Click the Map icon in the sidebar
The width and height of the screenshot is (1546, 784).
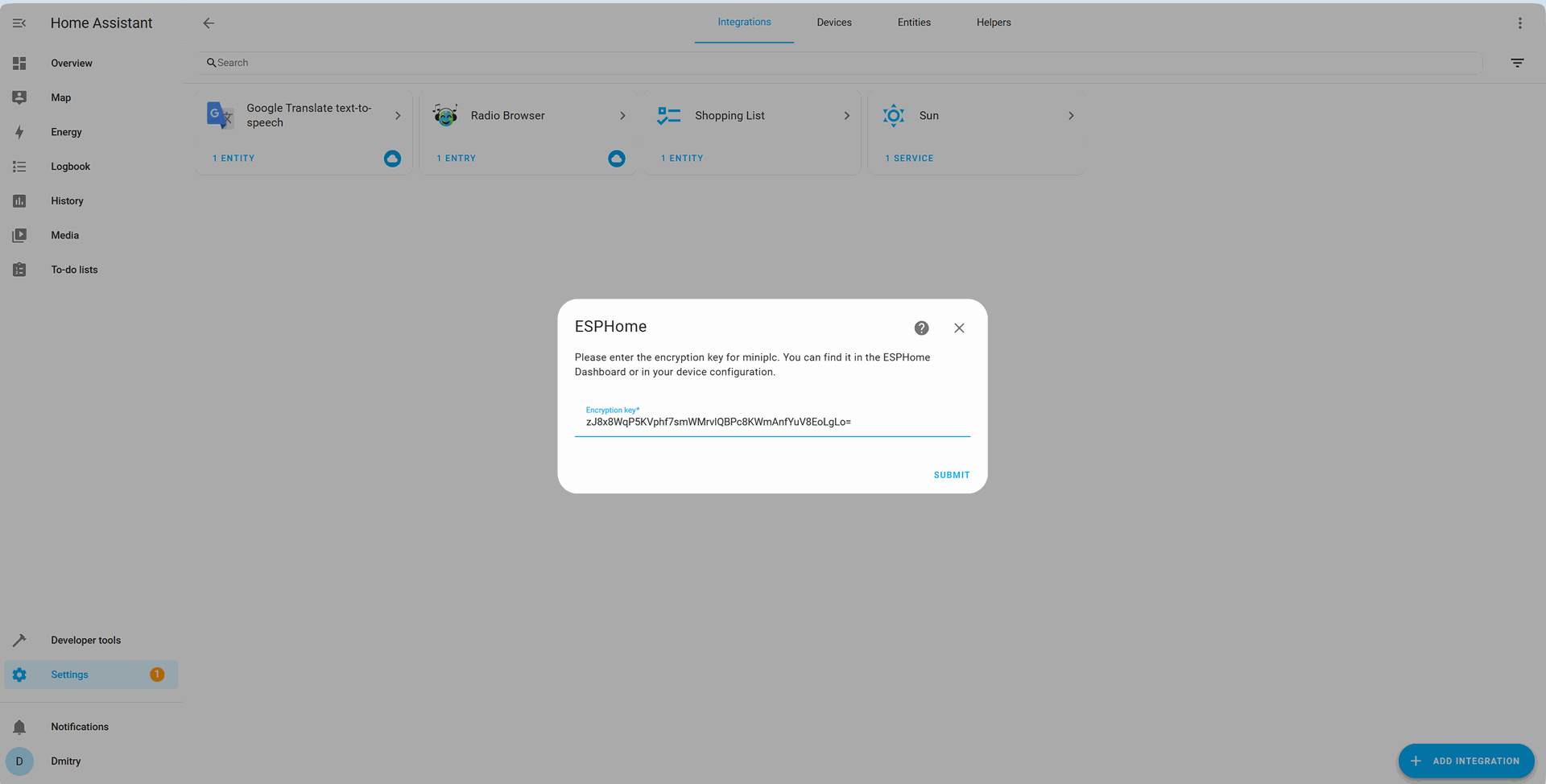(x=19, y=97)
